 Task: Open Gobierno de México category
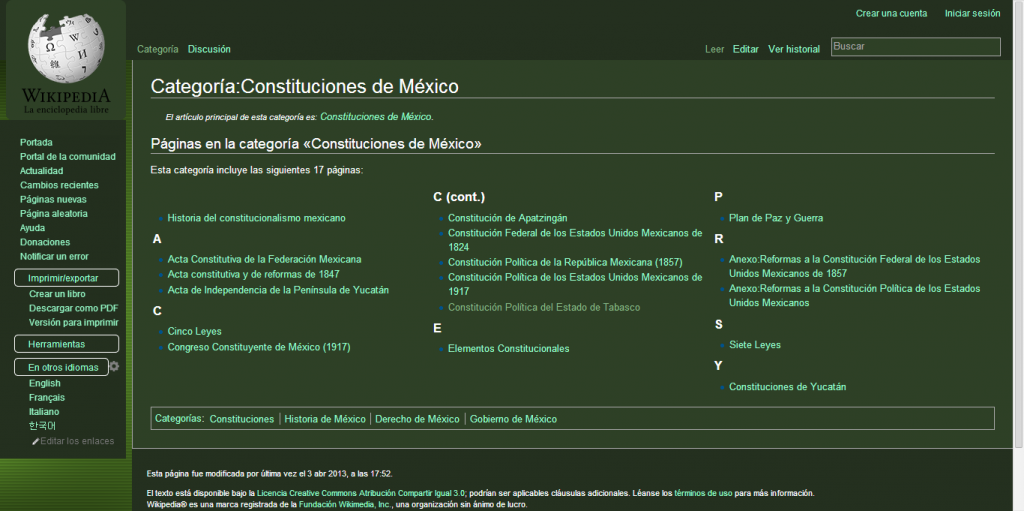click(513, 419)
